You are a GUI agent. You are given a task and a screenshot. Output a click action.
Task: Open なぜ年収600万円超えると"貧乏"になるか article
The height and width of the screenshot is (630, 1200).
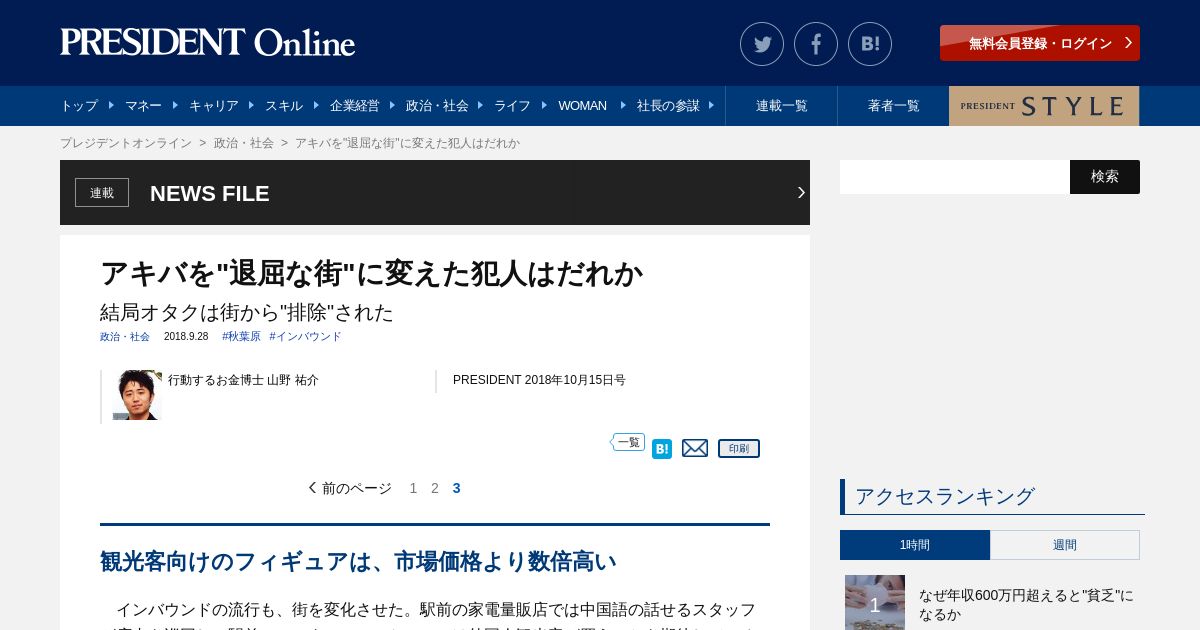[x=1027, y=605]
